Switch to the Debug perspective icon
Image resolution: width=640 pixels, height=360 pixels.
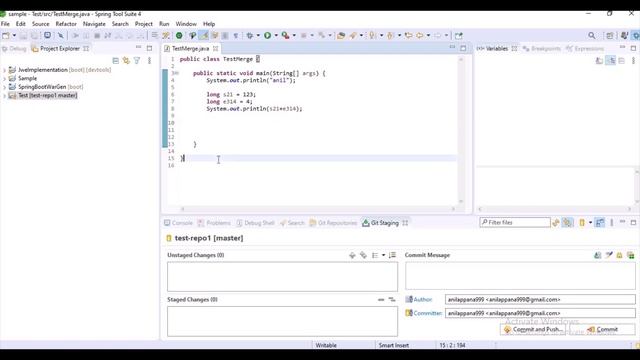(636, 36)
